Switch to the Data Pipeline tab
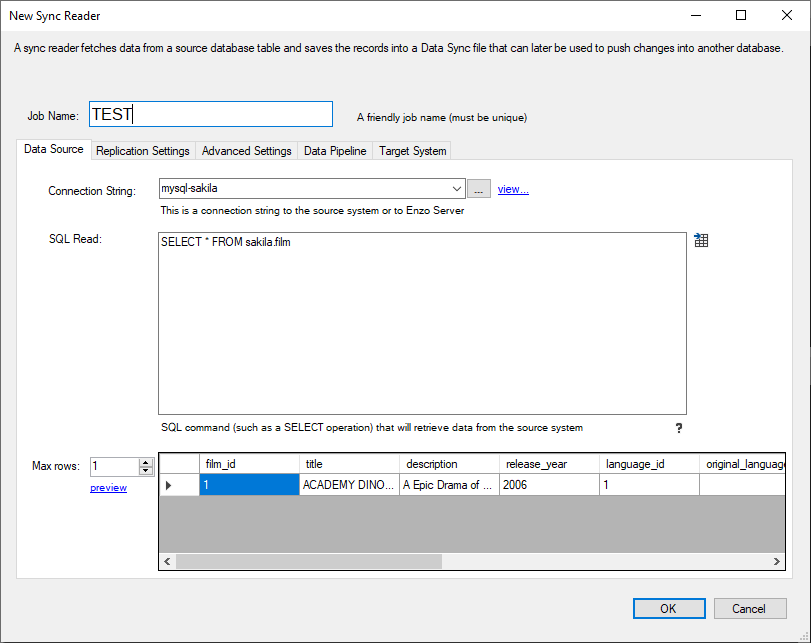This screenshot has width=811, height=643. click(335, 151)
